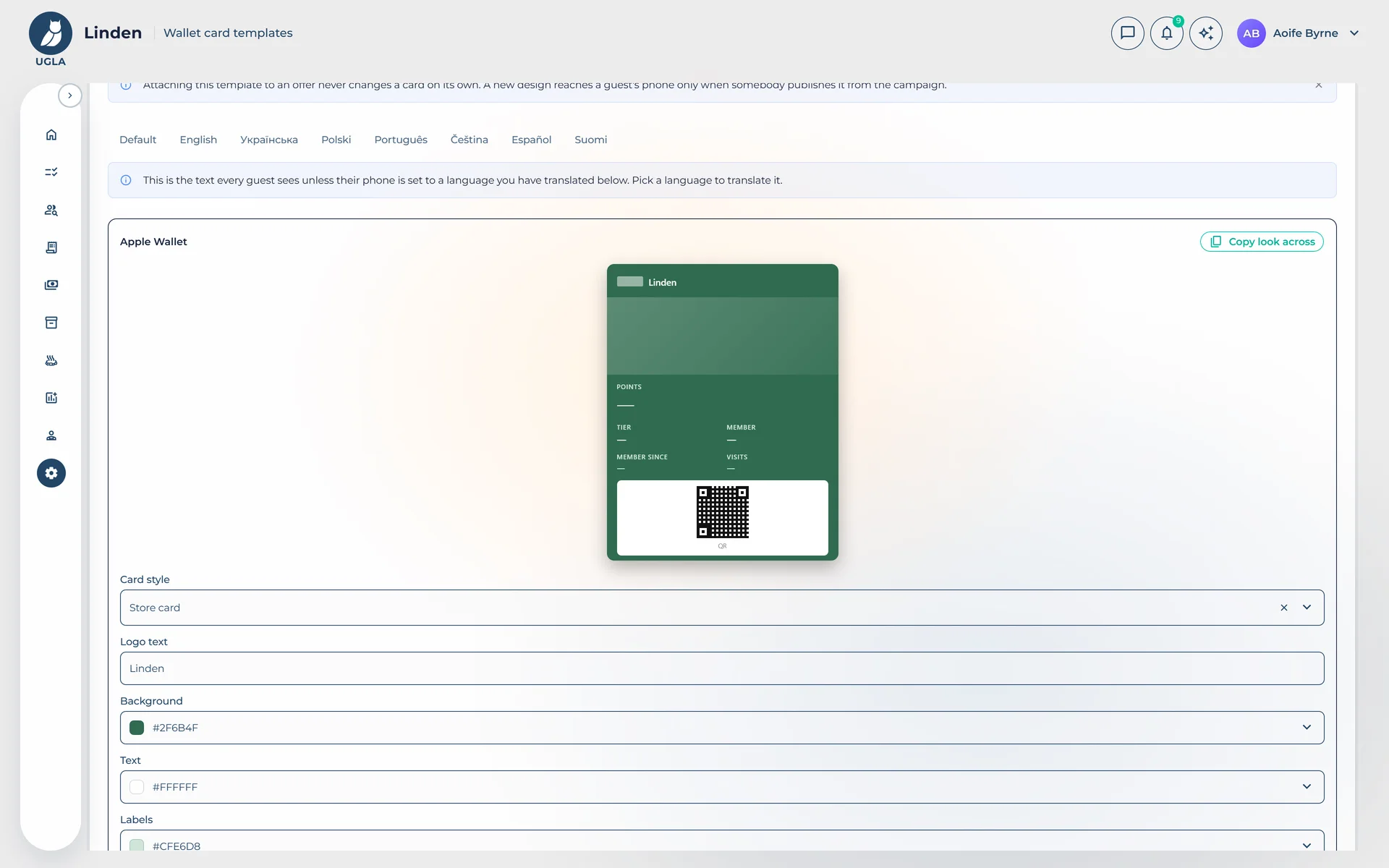This screenshot has width=1389, height=868.
Task: Click the QR code on card preview
Action: pos(723,512)
